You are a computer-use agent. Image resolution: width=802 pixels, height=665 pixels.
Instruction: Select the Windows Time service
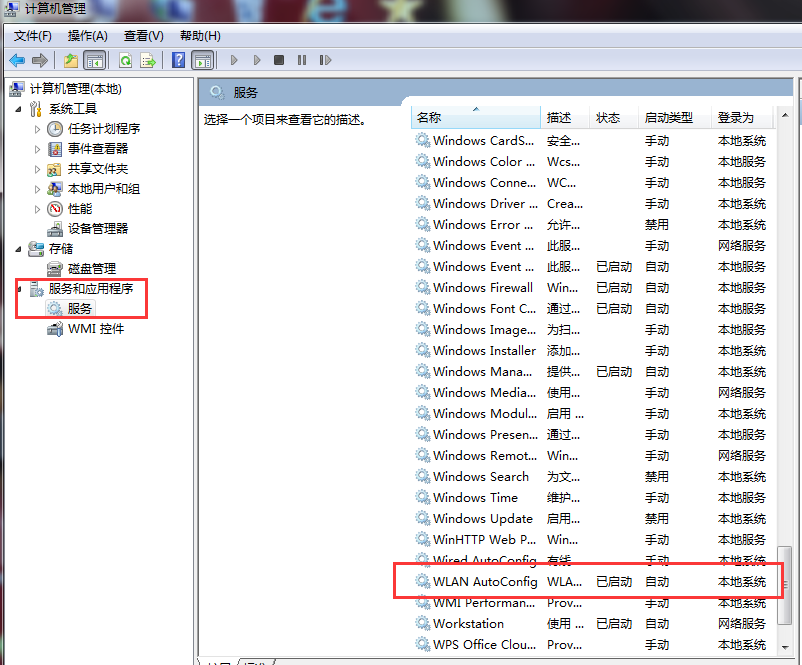pos(591,497)
